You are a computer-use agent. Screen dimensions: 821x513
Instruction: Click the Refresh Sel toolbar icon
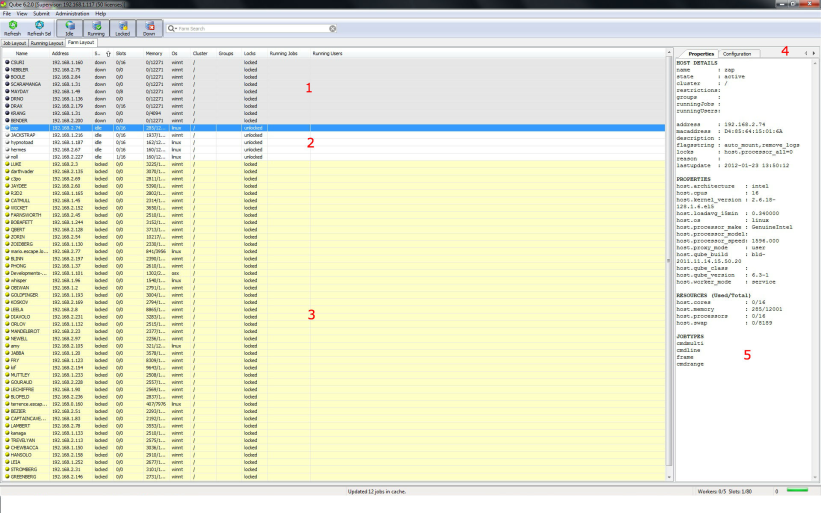coord(39,28)
